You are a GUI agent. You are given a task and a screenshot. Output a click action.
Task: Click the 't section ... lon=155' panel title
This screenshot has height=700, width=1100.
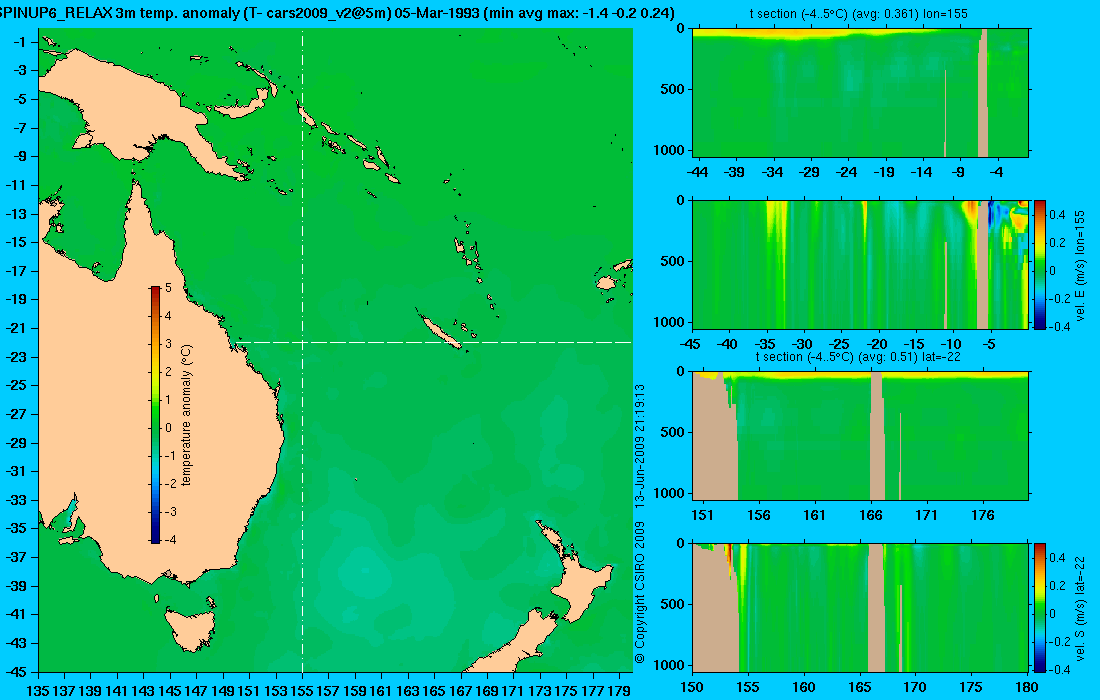coord(859,13)
